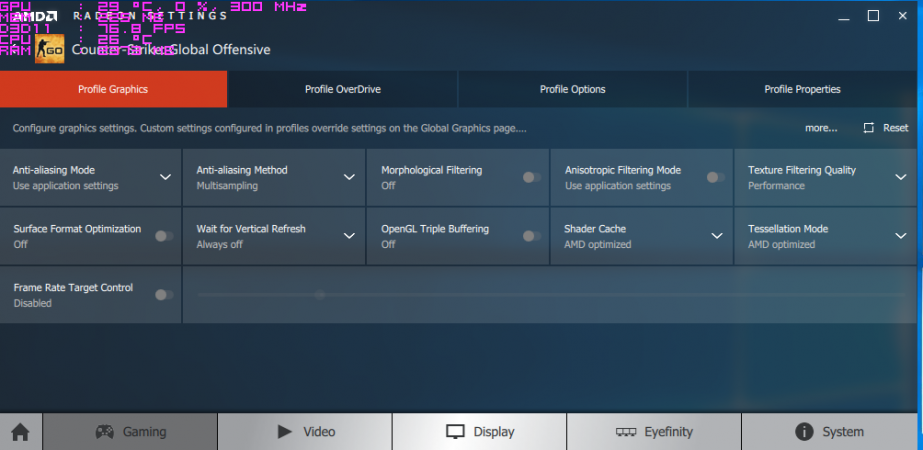923x450 pixels.
Task: Close the Radeon Settings window
Action: tap(902, 16)
